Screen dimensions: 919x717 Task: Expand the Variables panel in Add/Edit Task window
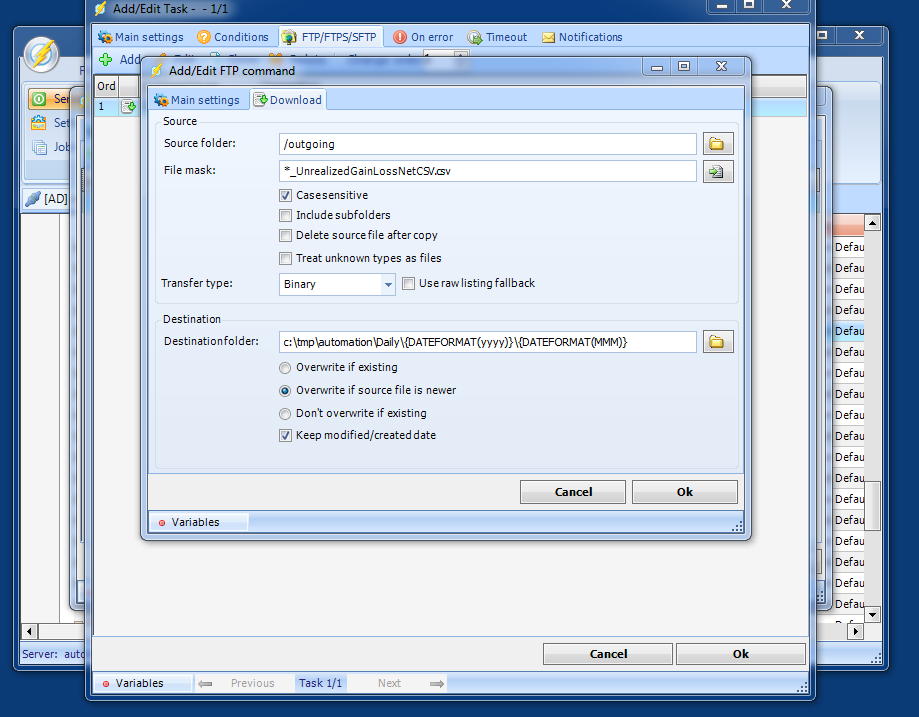coord(138,683)
